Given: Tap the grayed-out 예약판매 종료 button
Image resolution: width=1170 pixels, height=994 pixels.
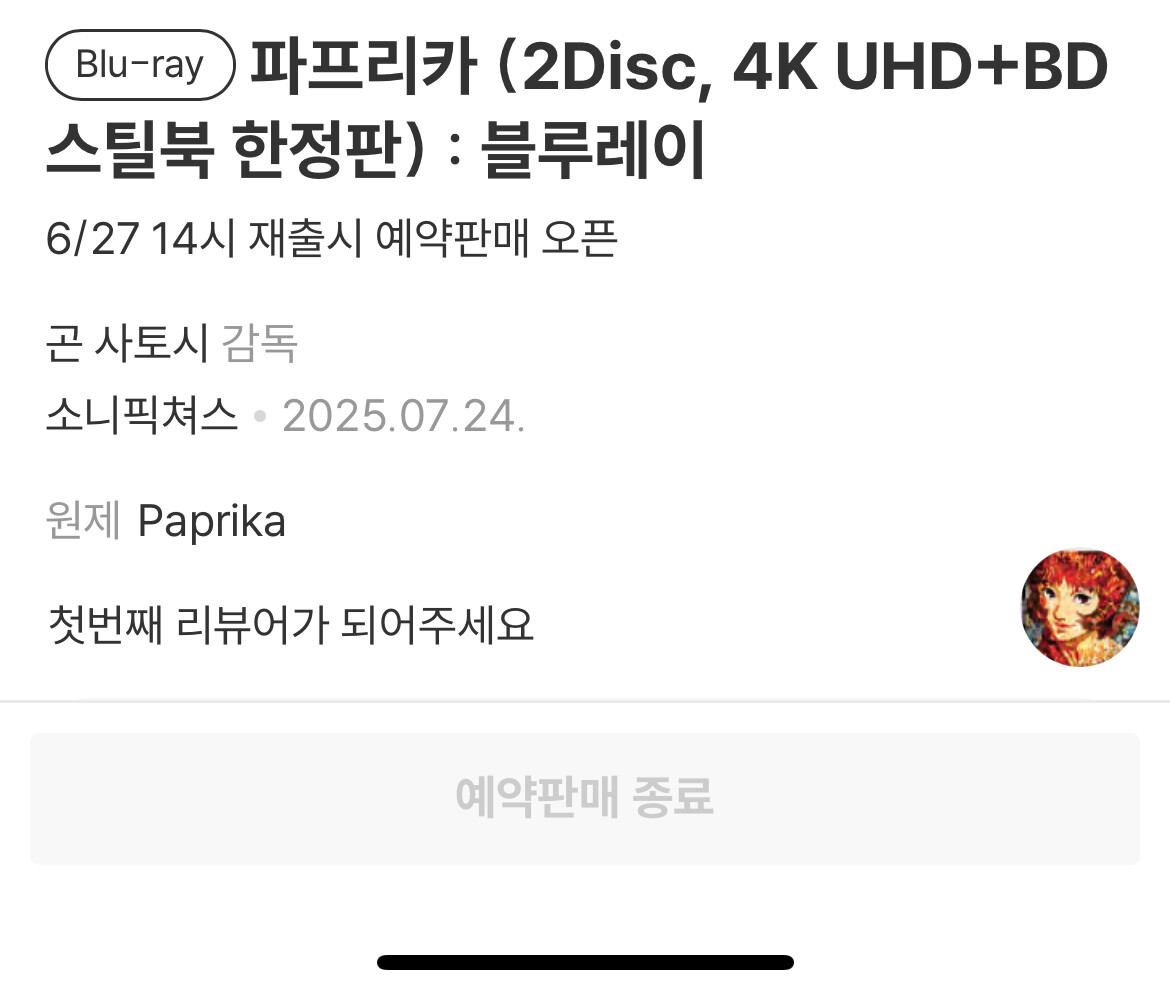Looking at the screenshot, I should [x=585, y=798].
